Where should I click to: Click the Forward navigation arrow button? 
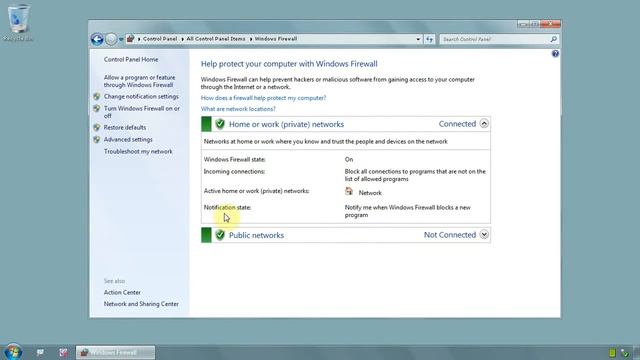(111, 39)
